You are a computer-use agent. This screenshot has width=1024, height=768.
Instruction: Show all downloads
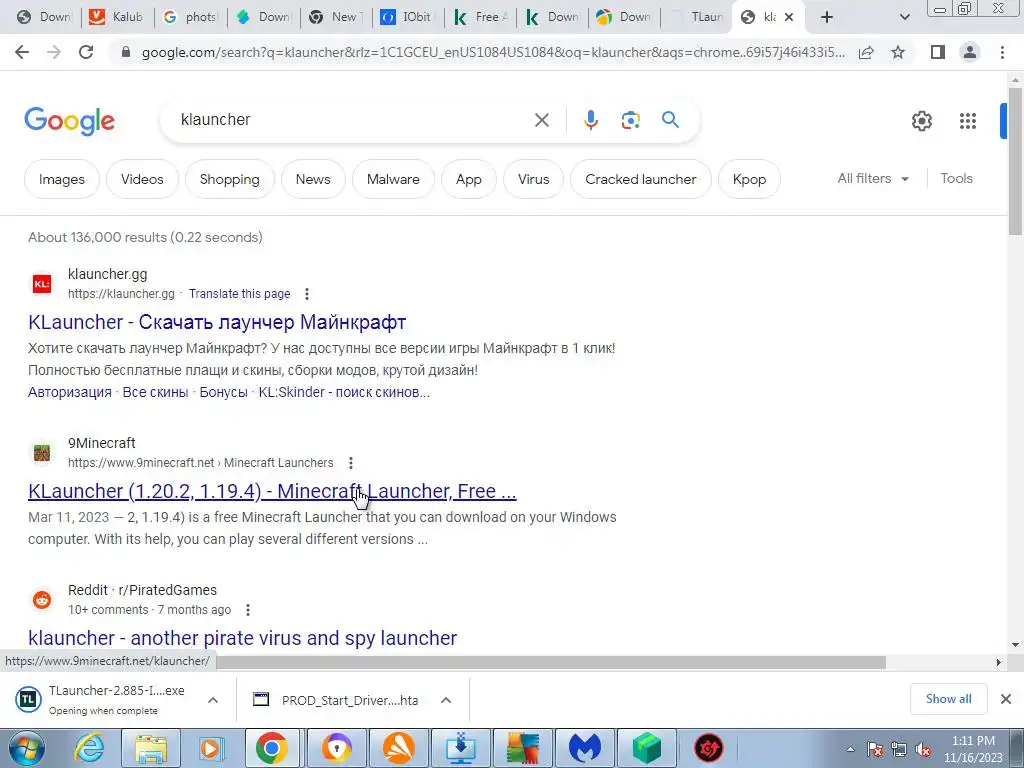coord(948,699)
